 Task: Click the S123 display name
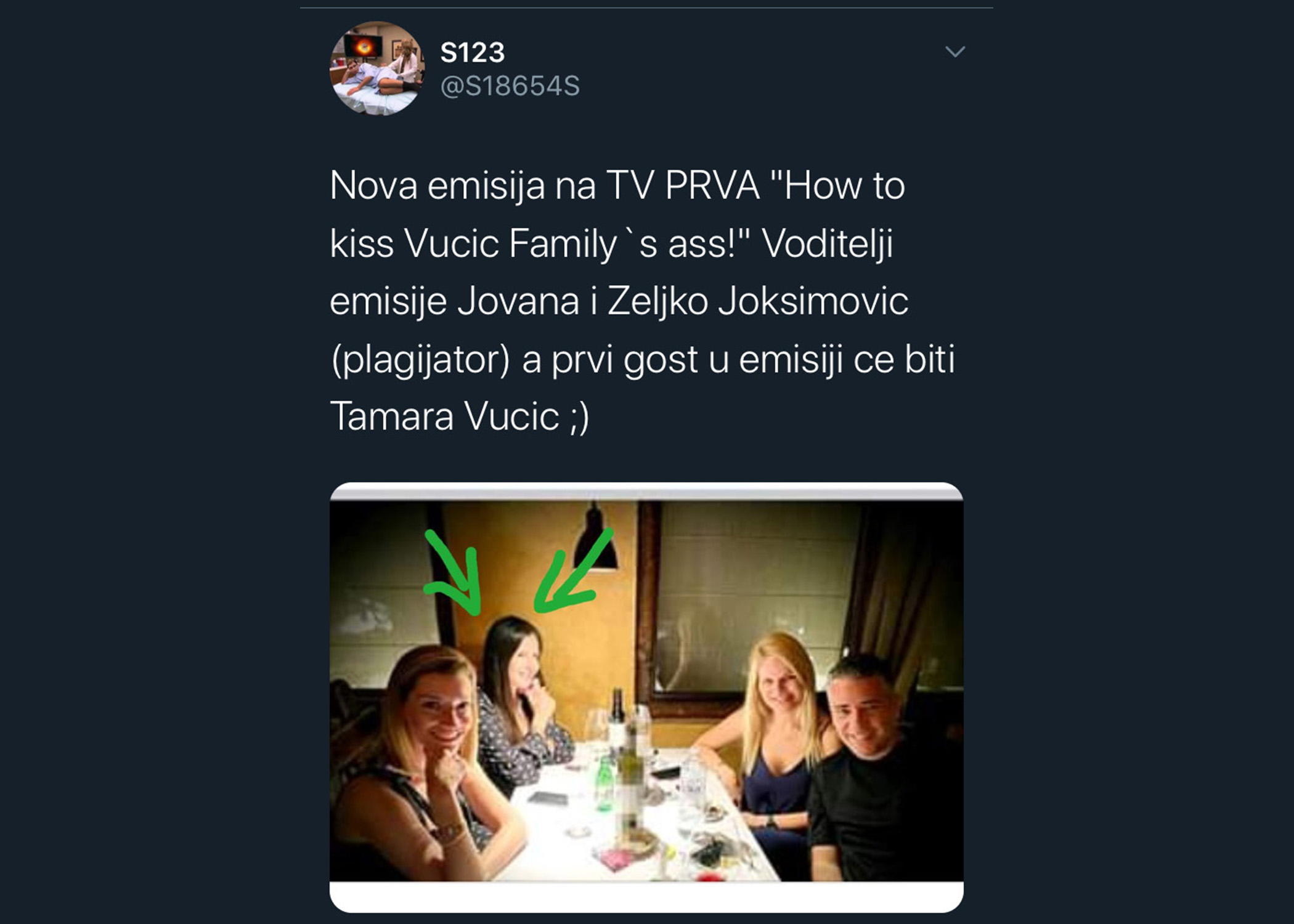coord(473,53)
